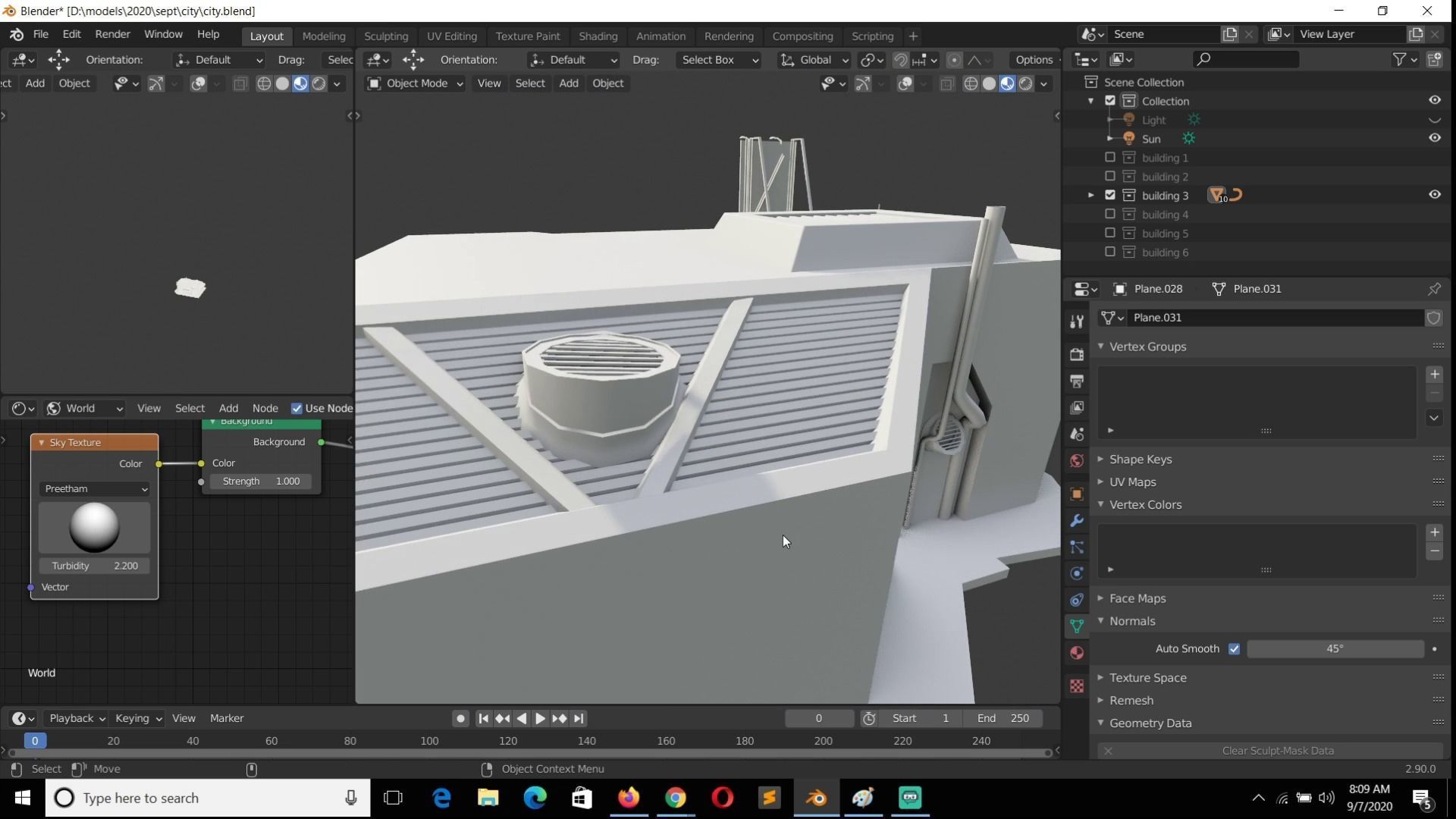Switch to the UV Editing workspace
1456x819 pixels.
[452, 36]
